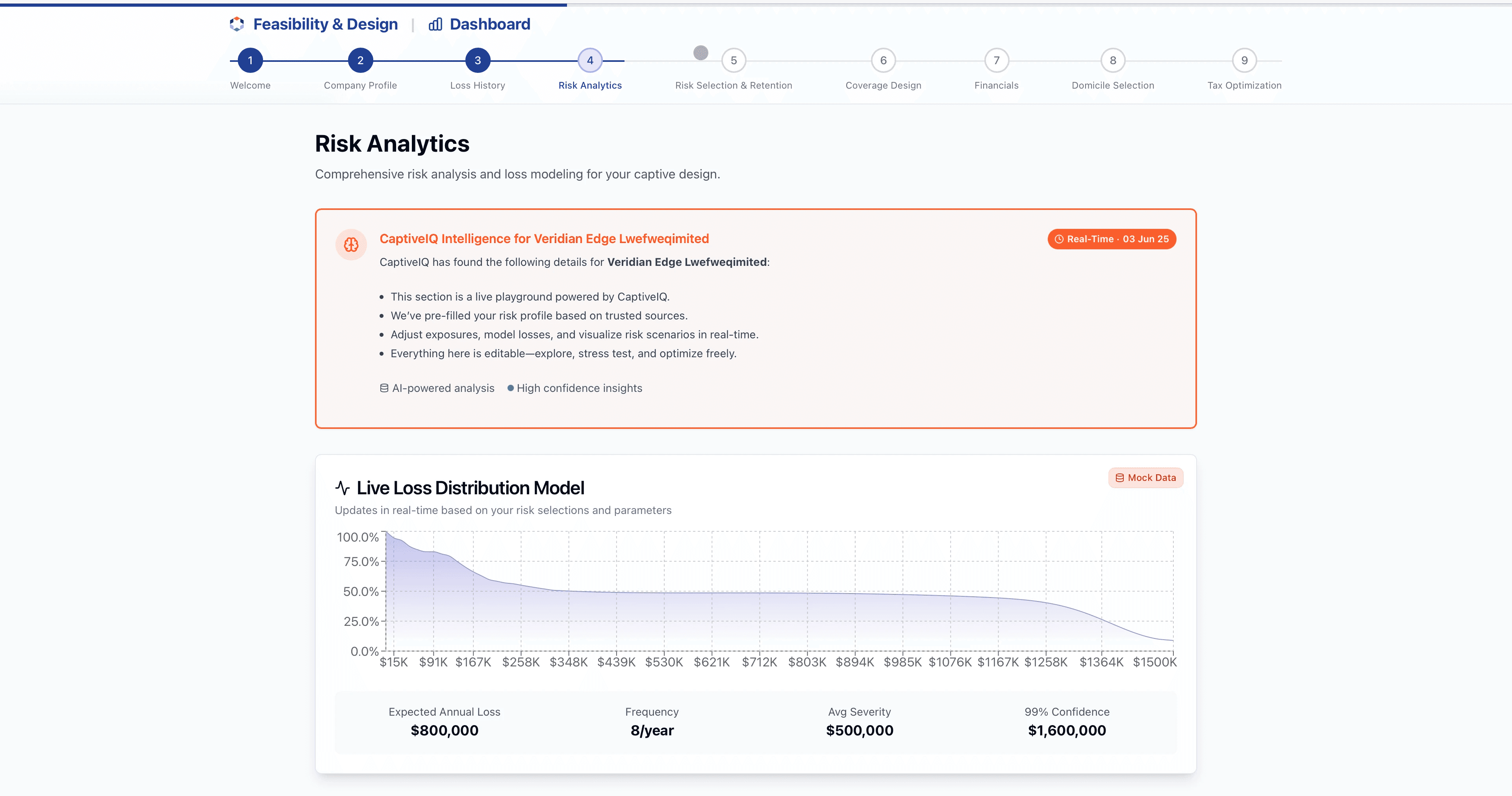Jump to step 6 Coverage Design

coord(883,61)
